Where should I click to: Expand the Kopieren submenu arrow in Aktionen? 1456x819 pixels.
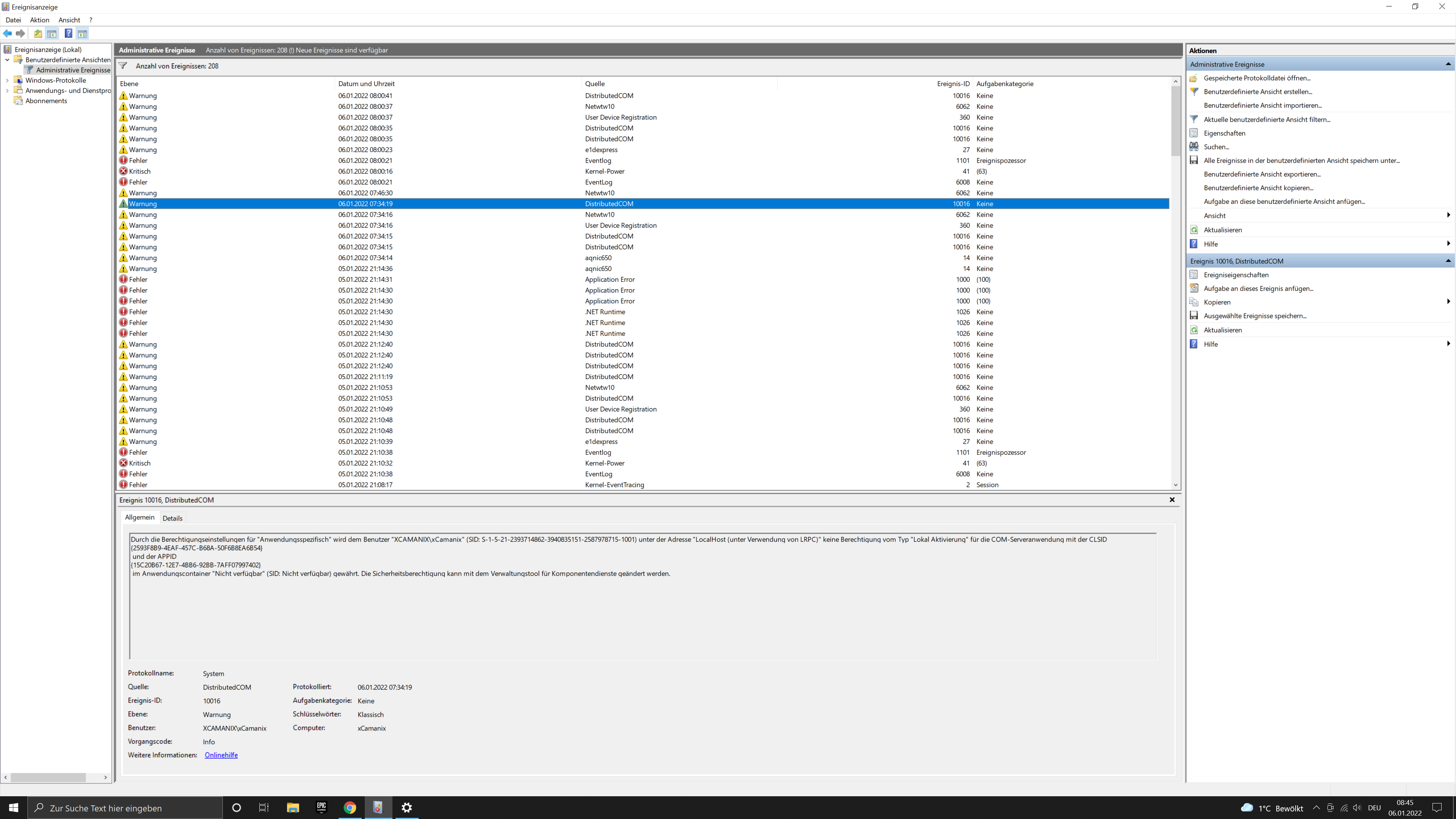[x=1448, y=302]
